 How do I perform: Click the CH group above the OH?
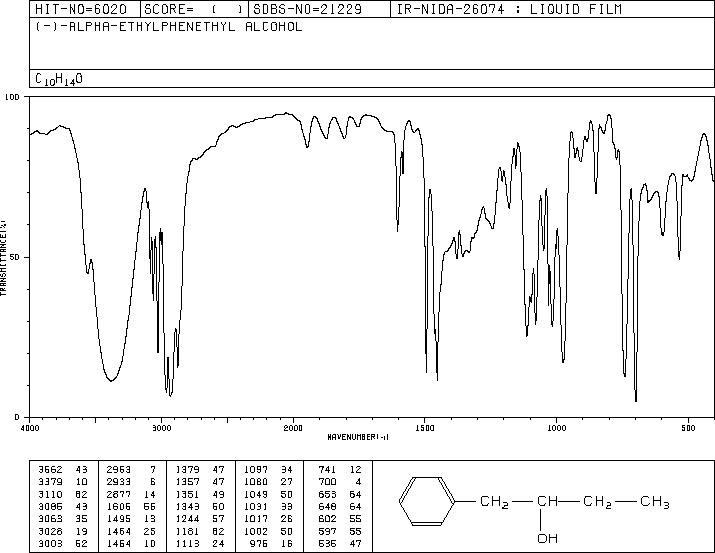[x=547, y=501]
